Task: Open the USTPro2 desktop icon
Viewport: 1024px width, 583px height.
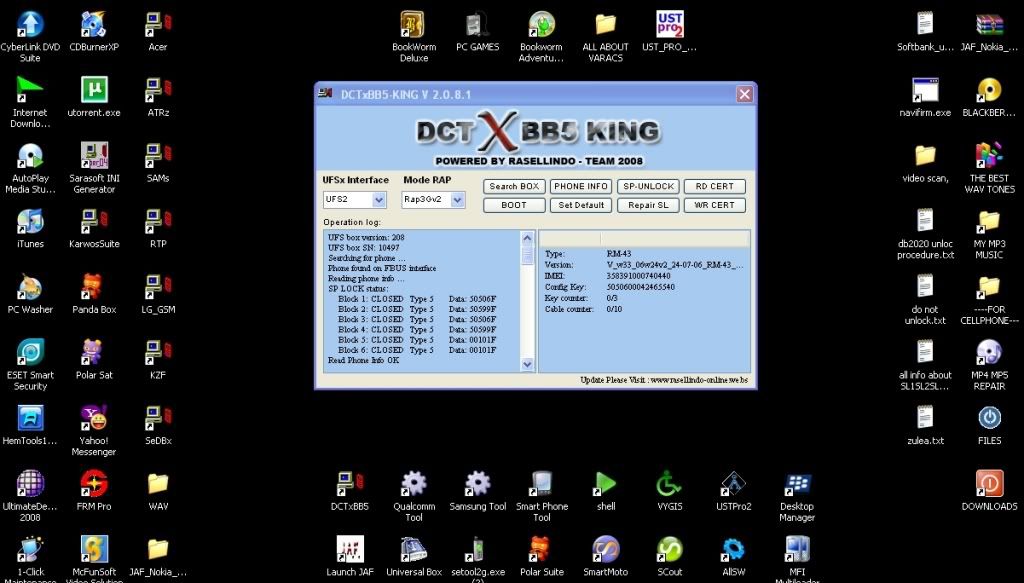Action: coord(733,485)
